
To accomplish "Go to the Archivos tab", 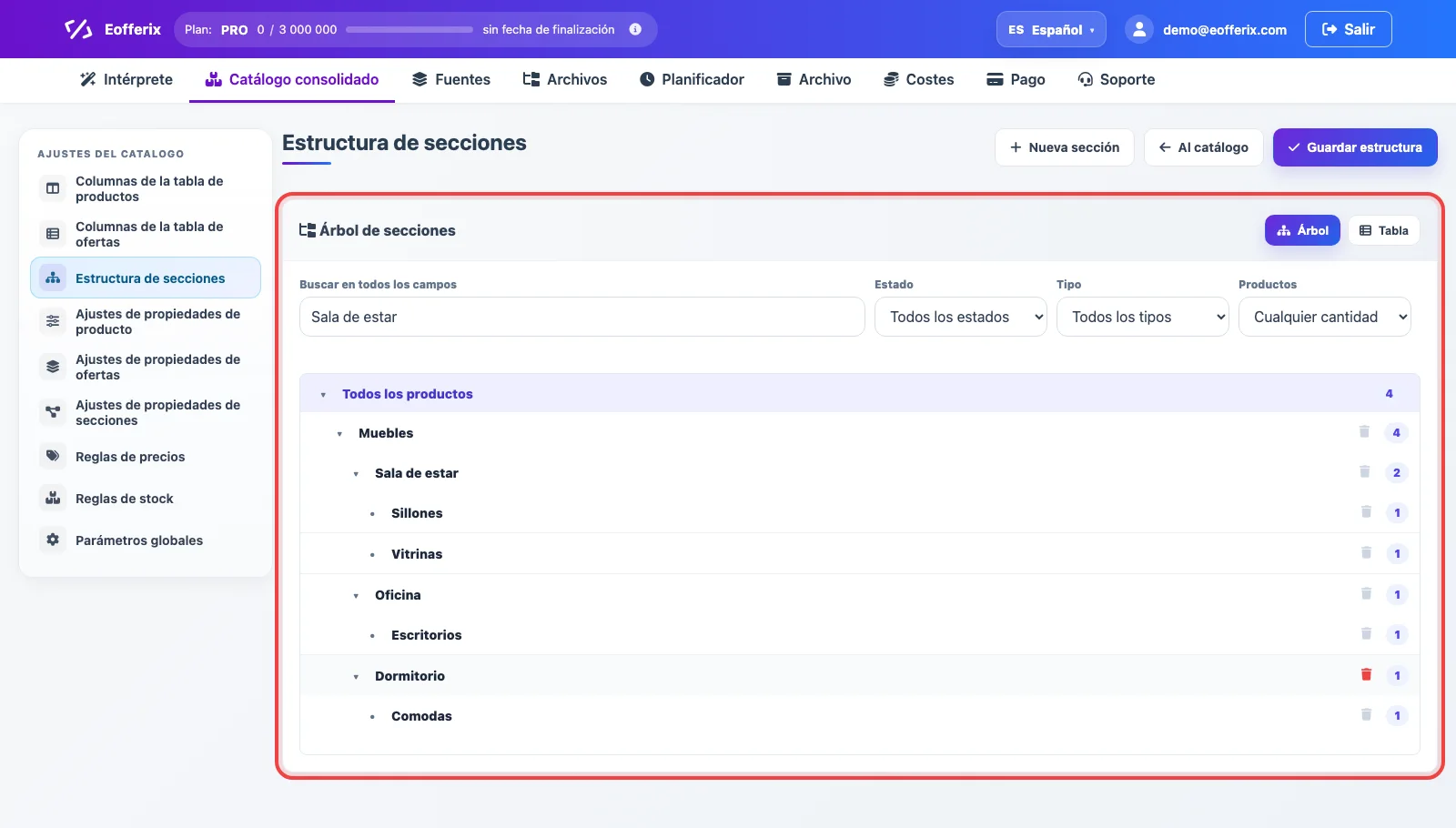I will coord(565,79).
